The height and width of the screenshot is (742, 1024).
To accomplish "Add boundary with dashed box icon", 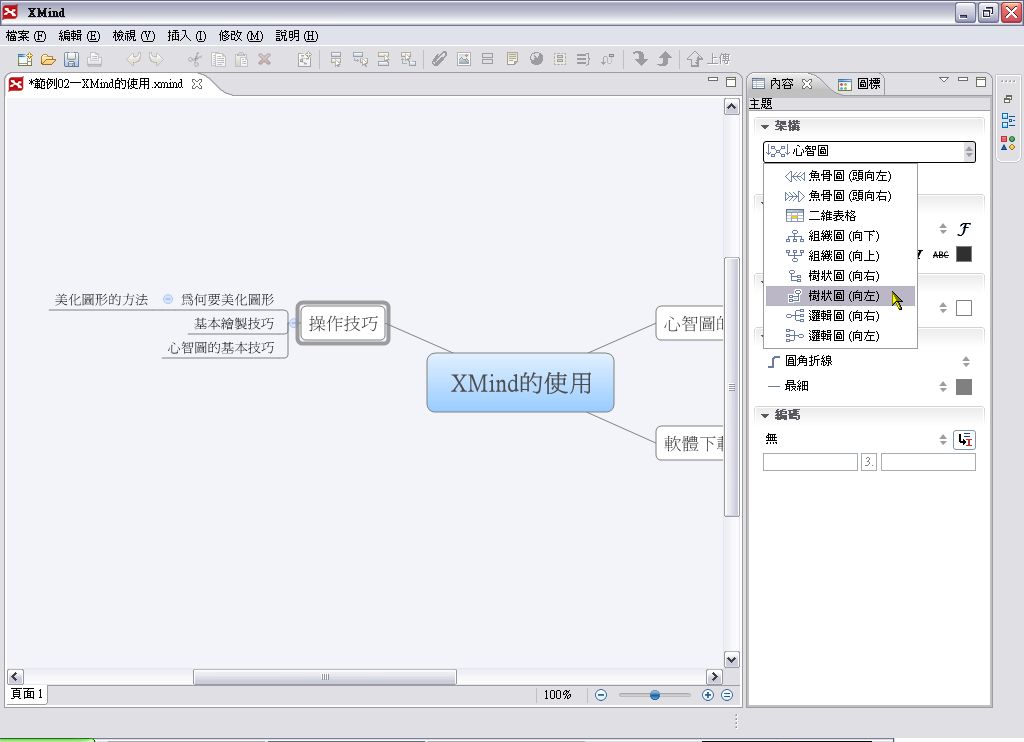I will [560, 59].
